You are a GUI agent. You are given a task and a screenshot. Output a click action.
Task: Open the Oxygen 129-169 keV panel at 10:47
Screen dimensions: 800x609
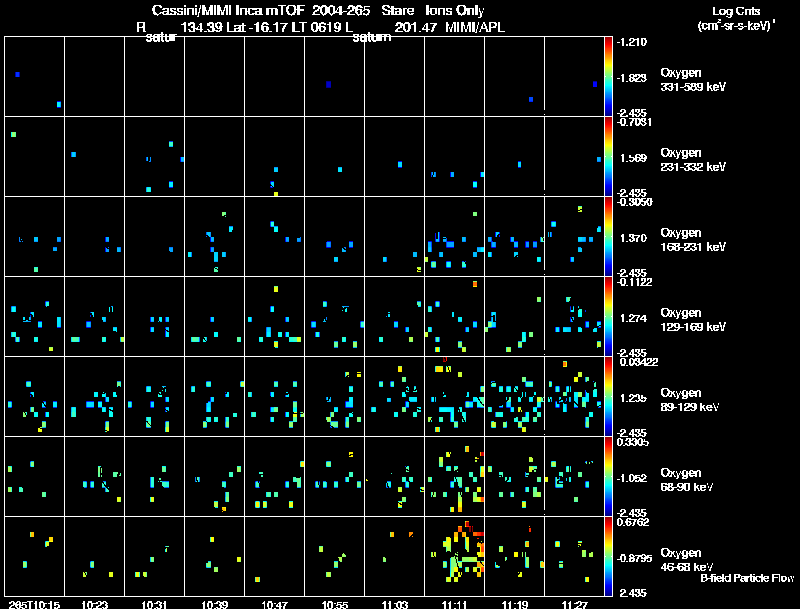(274, 316)
